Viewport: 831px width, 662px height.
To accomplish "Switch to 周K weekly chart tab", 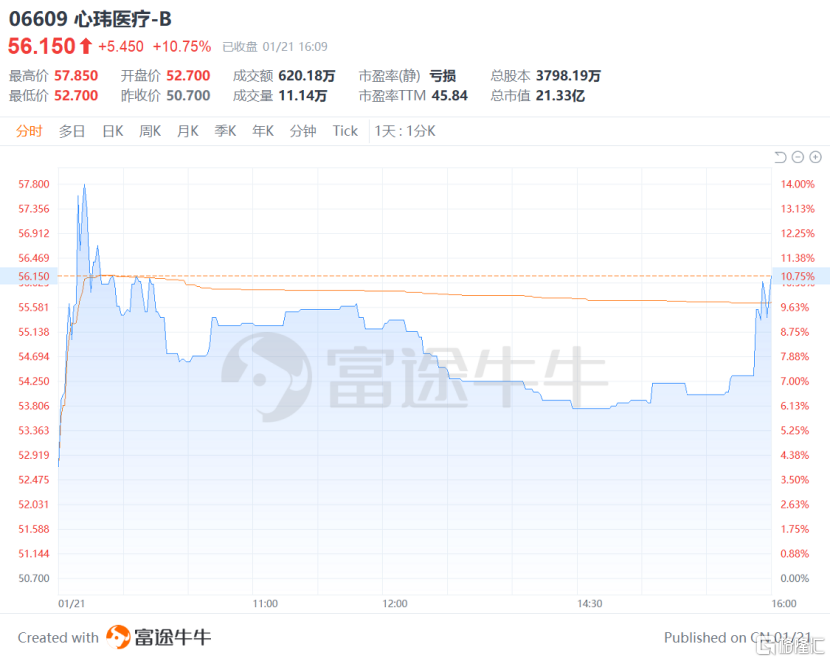I will pos(150,131).
